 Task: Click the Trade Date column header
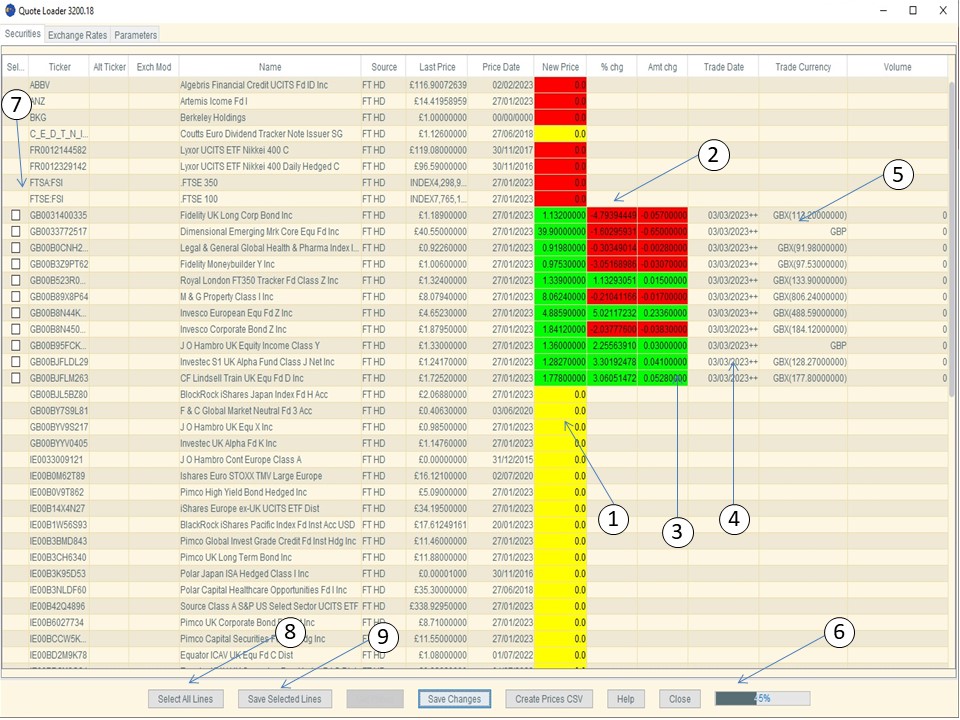(724, 67)
